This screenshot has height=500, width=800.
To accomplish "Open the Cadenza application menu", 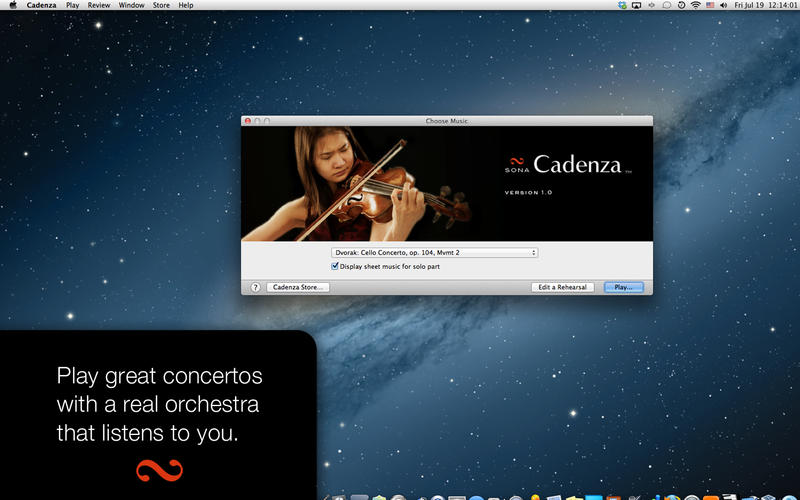I will coord(41,5).
